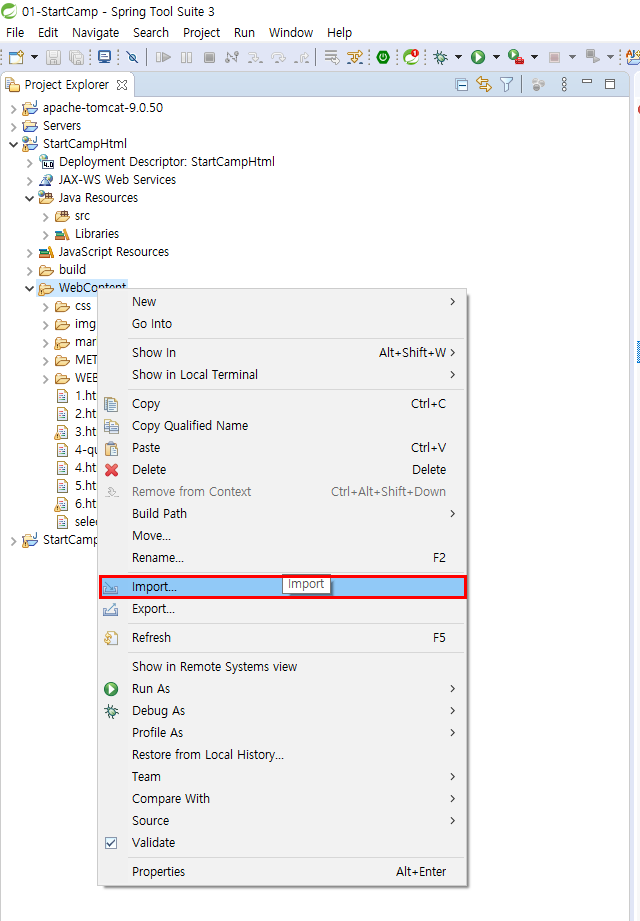Click the Run External Tools icon
The height and width of the screenshot is (921, 640).
point(516,57)
